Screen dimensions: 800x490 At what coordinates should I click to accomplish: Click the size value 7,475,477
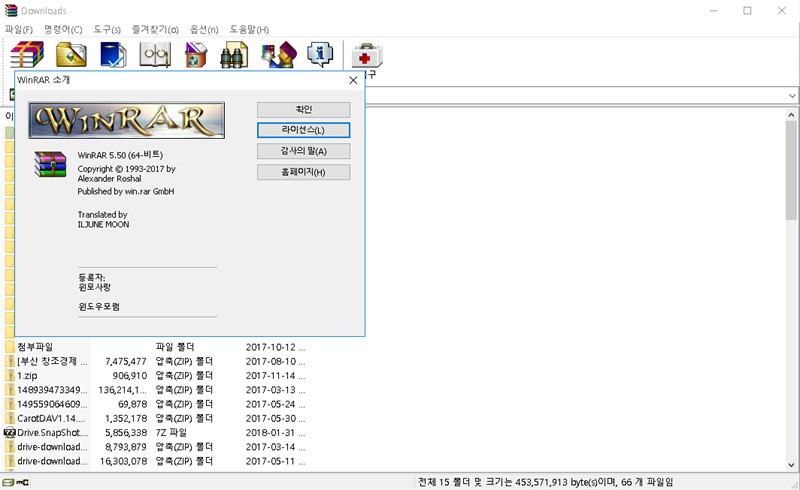(126, 361)
